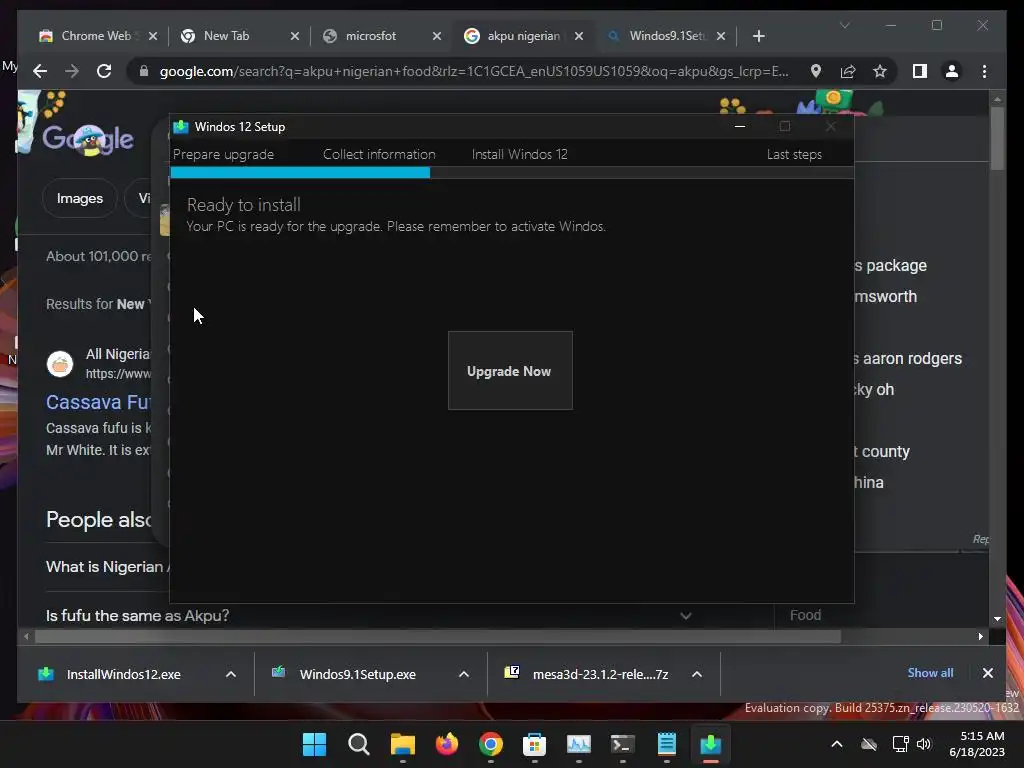Close the akpu nigerian tab
This screenshot has height=768, width=1024.
[x=579, y=36]
